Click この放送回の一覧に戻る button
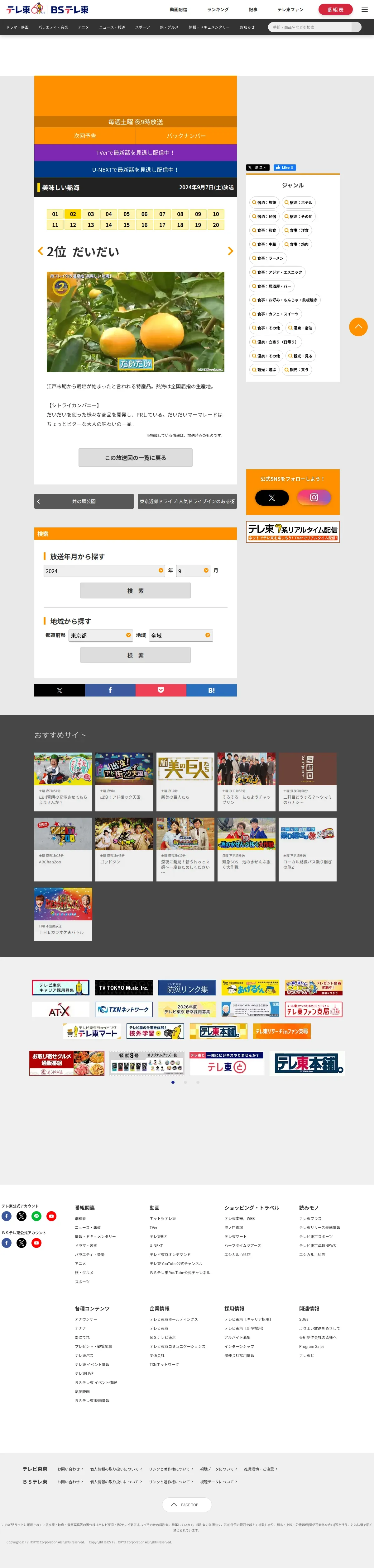This screenshot has width=374, height=1568. click(x=135, y=457)
